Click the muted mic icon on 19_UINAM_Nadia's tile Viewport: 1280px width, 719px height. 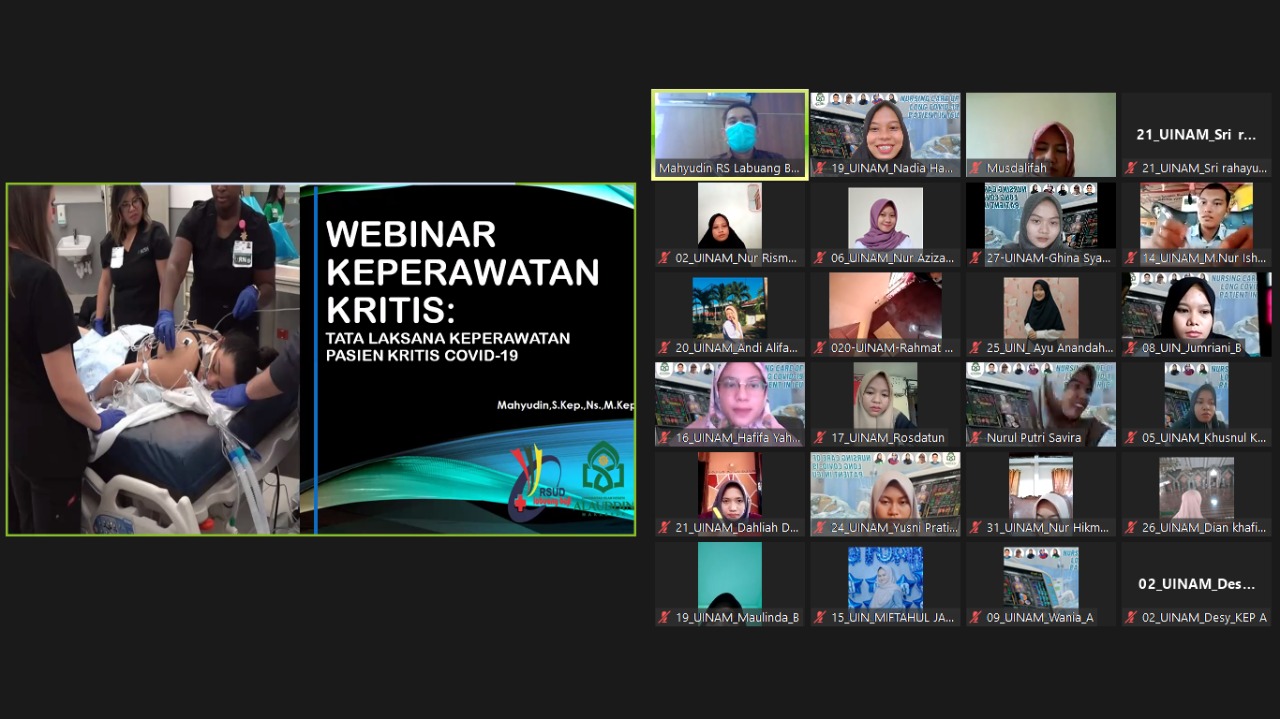click(819, 169)
